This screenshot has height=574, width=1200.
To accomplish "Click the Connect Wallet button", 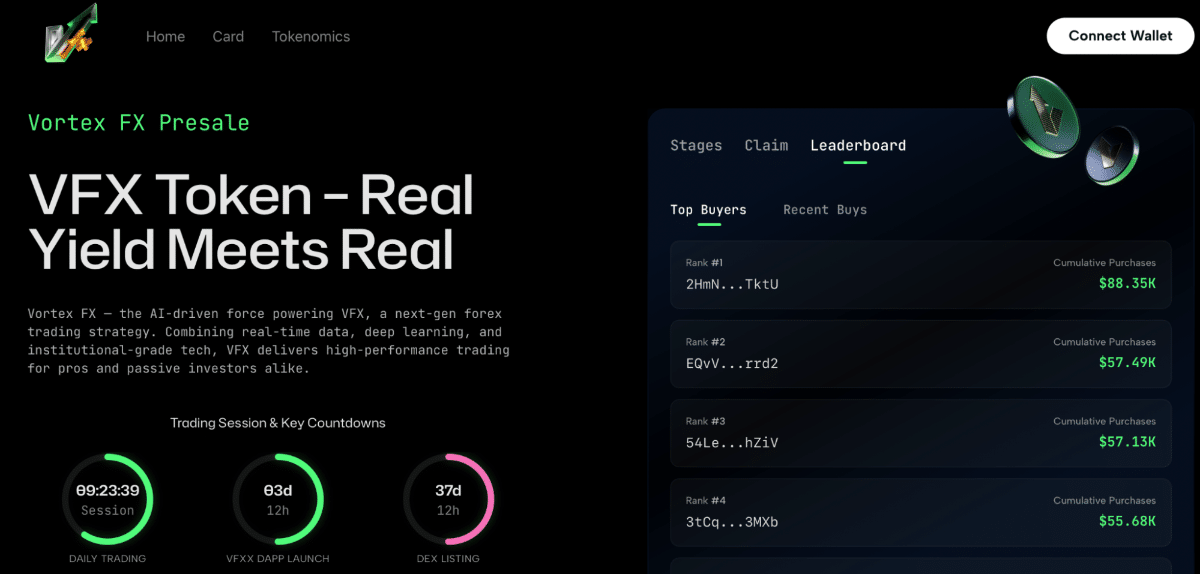I will pos(1120,35).
